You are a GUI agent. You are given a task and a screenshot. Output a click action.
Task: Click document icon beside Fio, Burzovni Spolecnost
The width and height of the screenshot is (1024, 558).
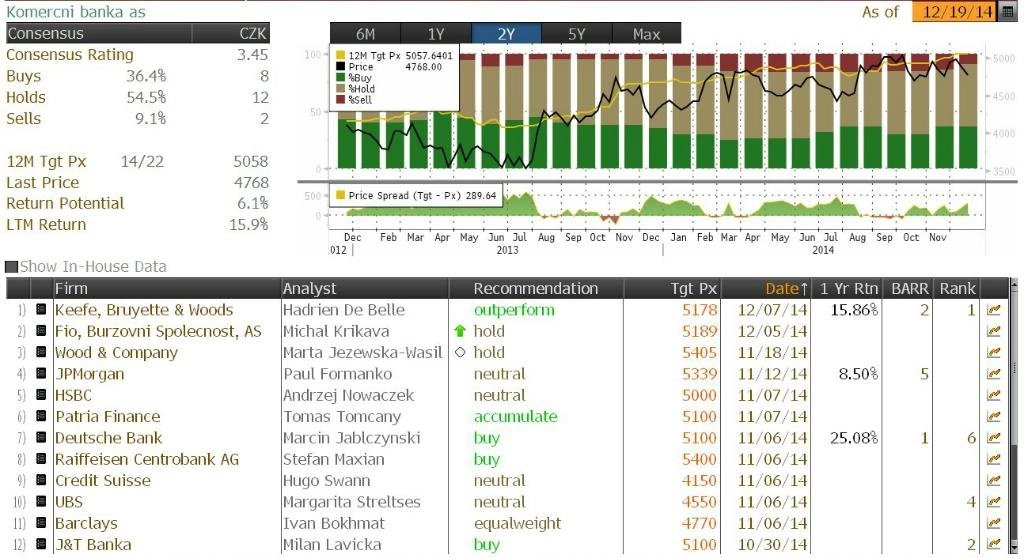(x=41, y=331)
